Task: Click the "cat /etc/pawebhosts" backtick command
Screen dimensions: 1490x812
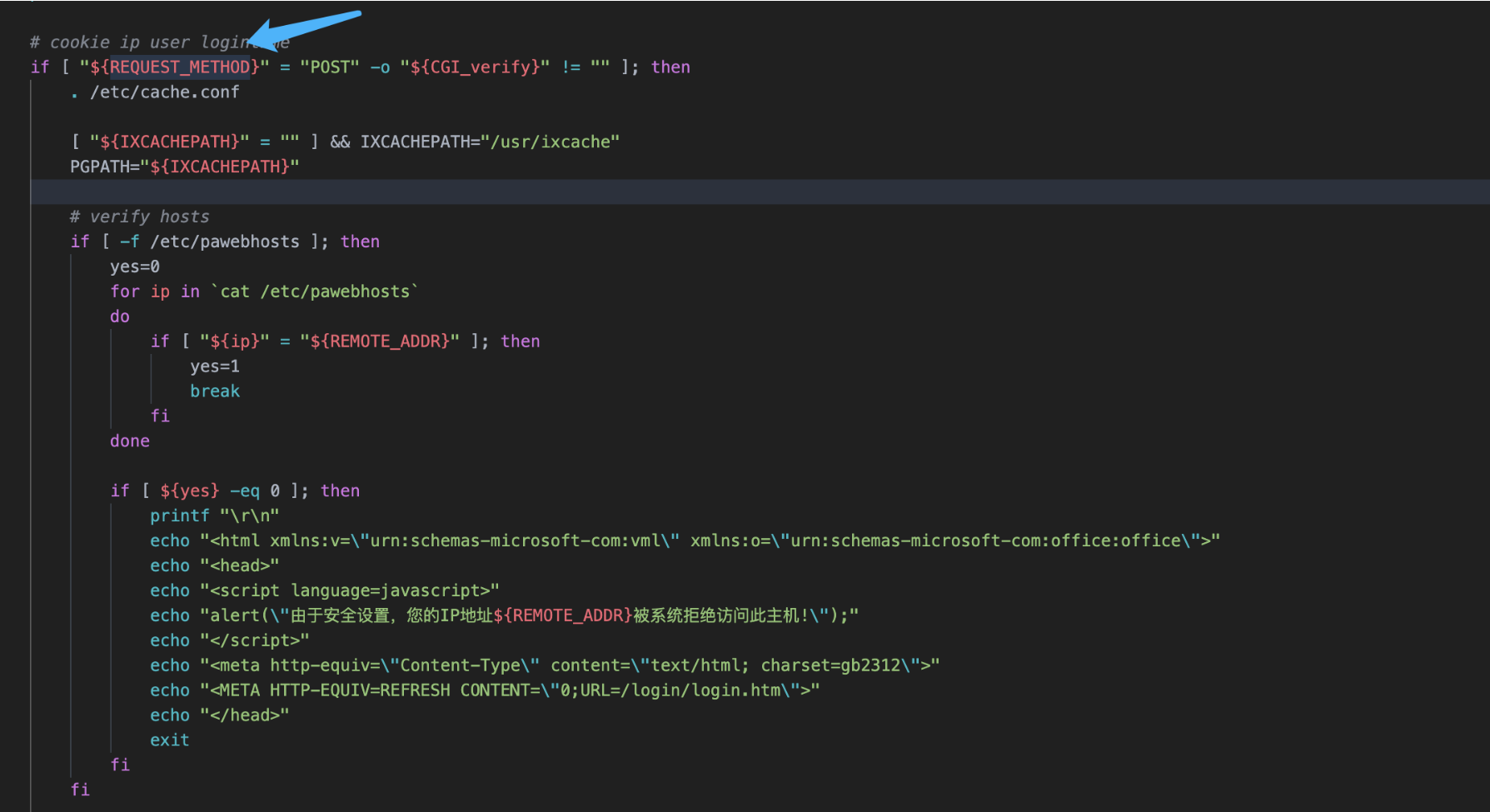Action: 315,291
